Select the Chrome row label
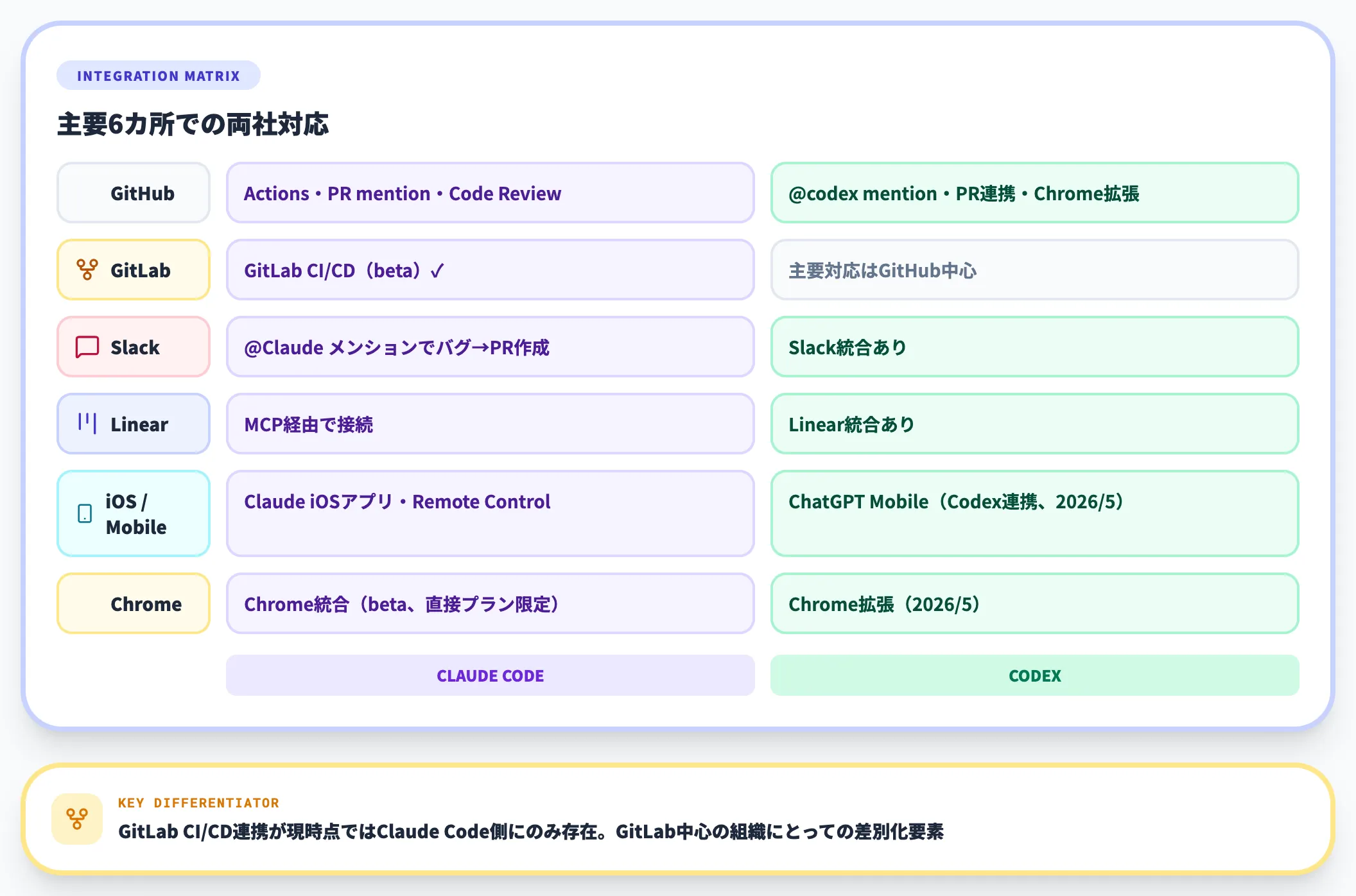Image resolution: width=1356 pixels, height=896 pixels. [x=134, y=603]
